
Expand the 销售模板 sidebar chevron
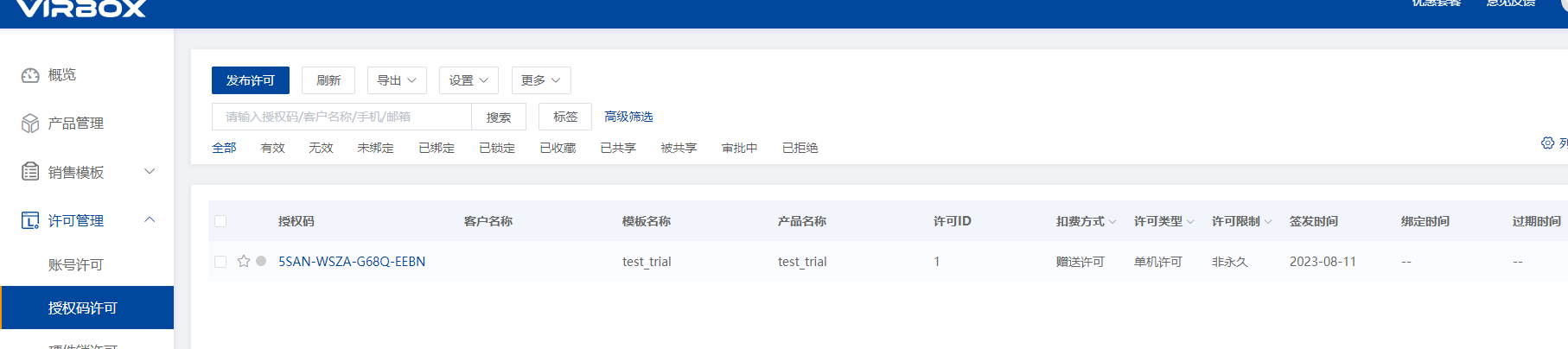coord(150,171)
